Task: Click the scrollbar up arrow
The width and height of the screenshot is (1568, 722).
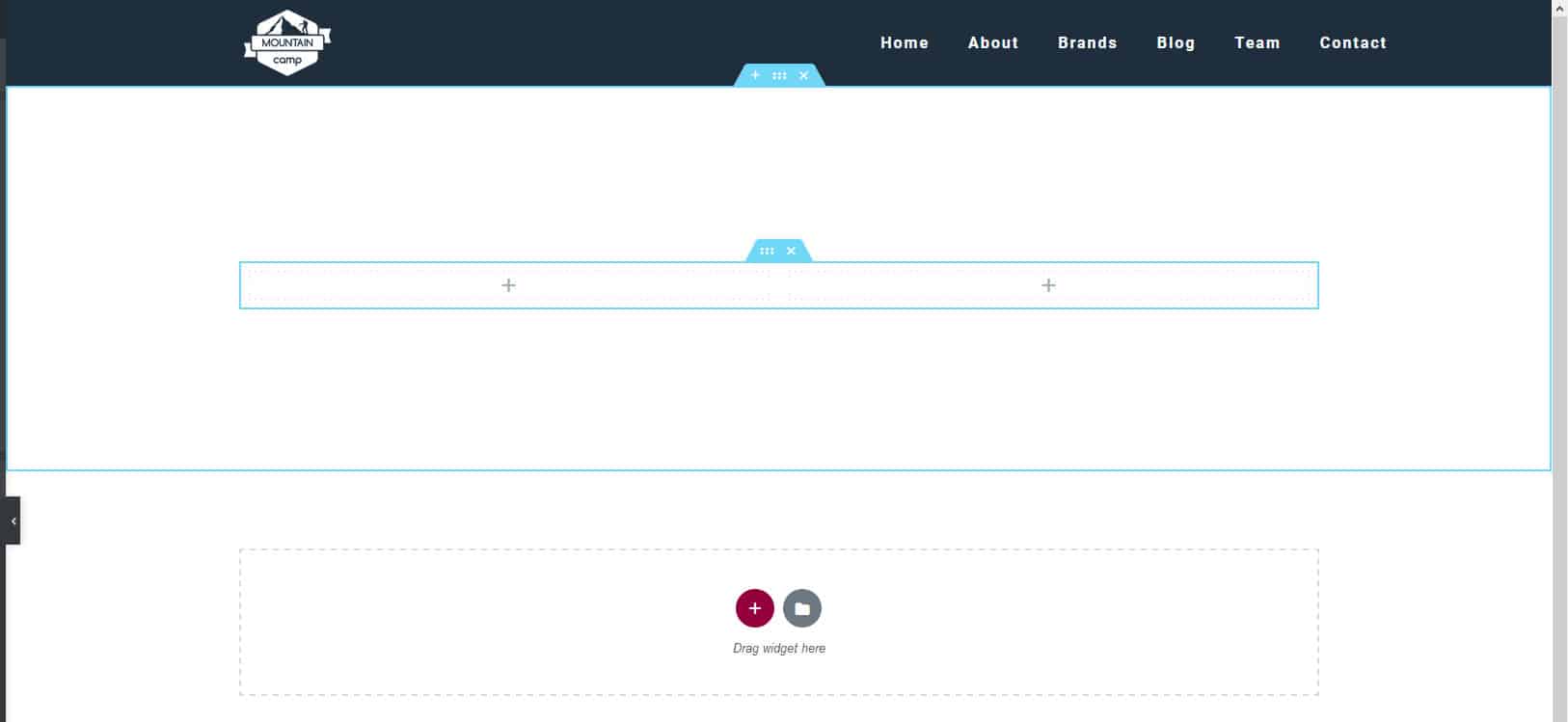Action: click(1559, 8)
